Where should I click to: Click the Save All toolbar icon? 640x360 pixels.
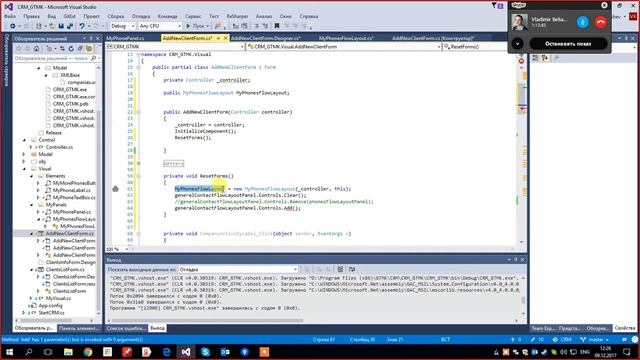click(x=70, y=26)
